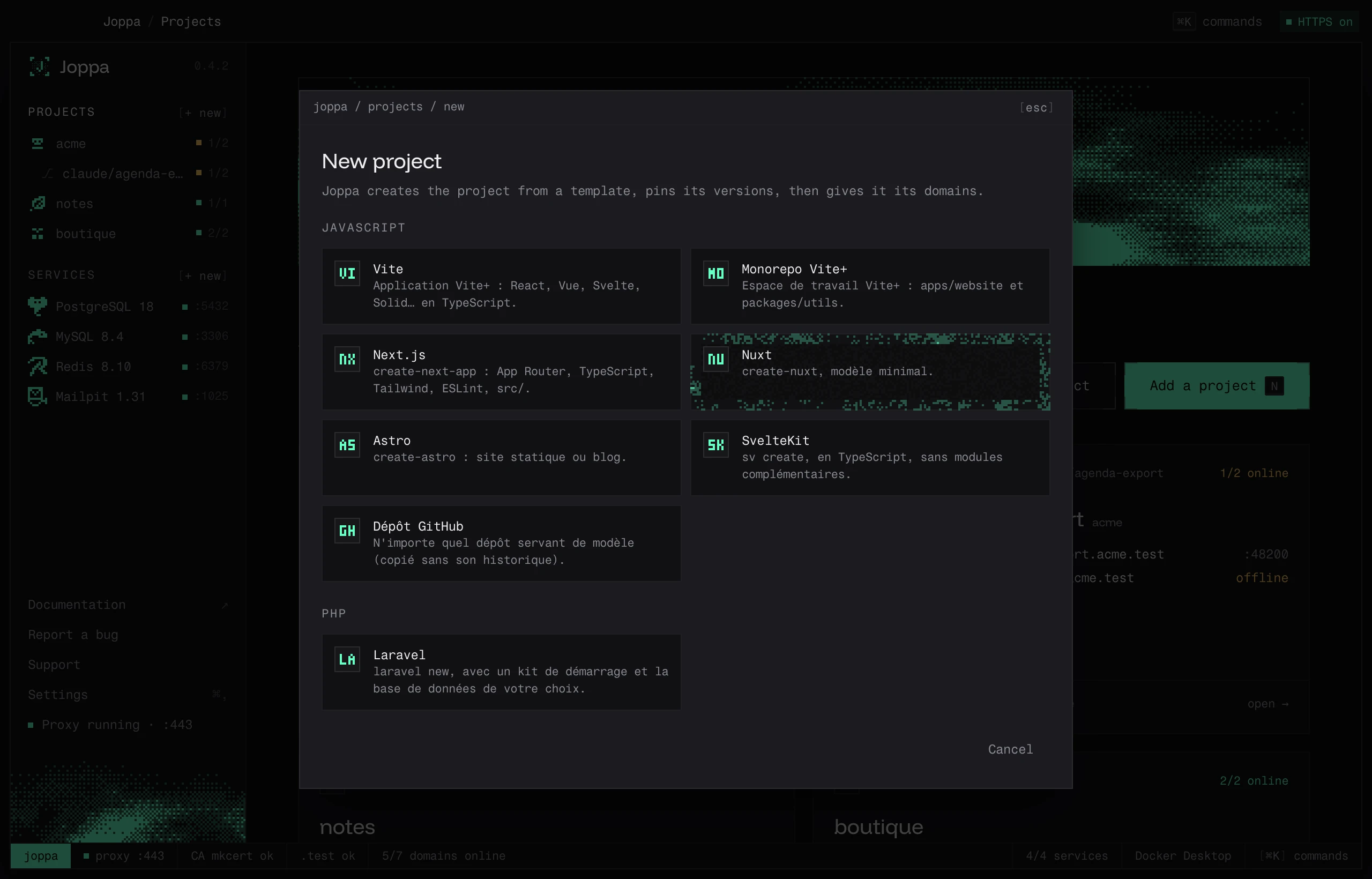This screenshot has height=879, width=1372.
Task: Click the Add a project button
Action: coord(1216,386)
